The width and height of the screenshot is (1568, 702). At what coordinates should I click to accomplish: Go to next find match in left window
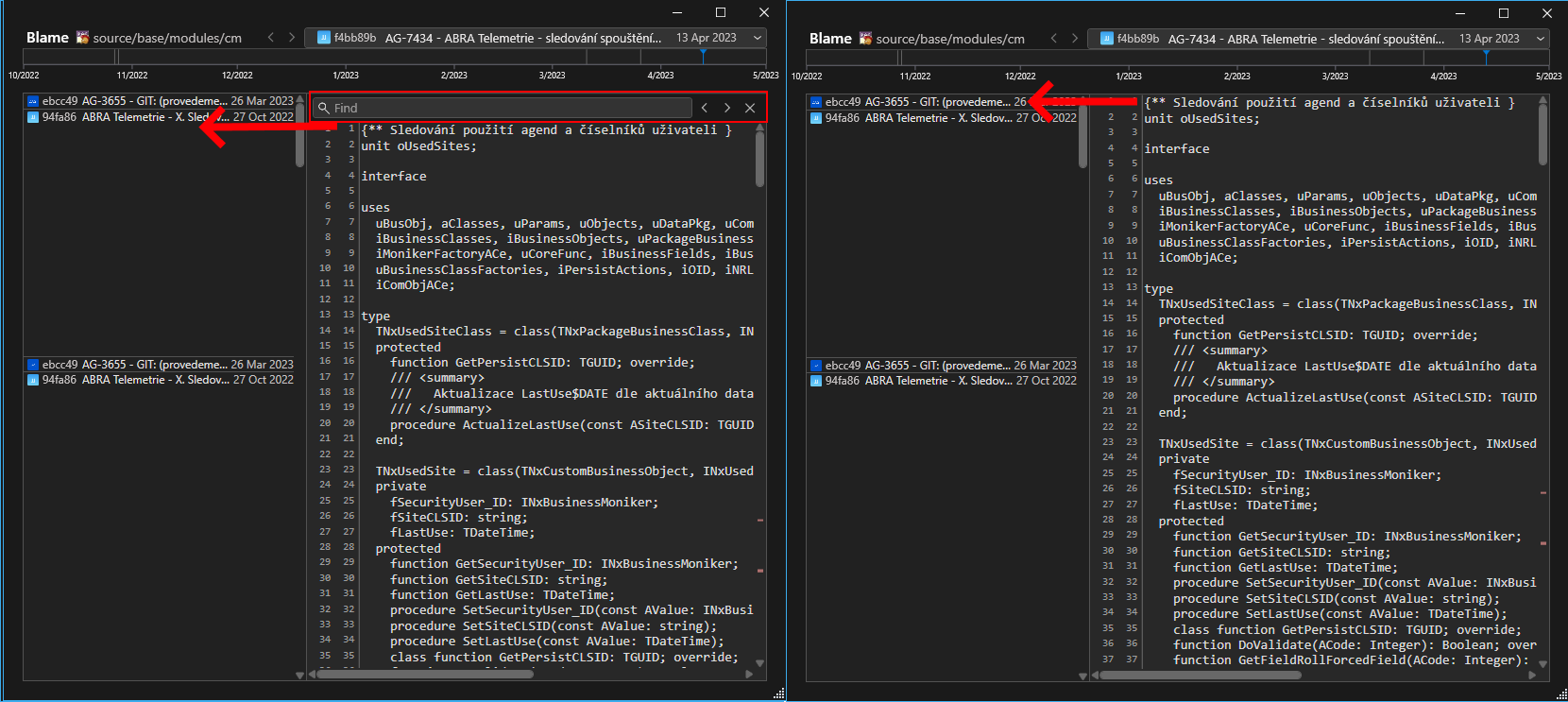coord(727,108)
